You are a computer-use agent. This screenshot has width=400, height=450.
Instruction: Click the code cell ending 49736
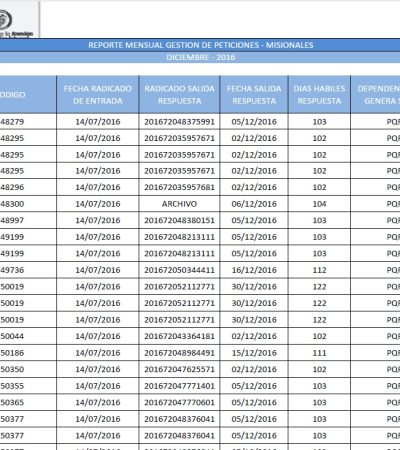28,270
